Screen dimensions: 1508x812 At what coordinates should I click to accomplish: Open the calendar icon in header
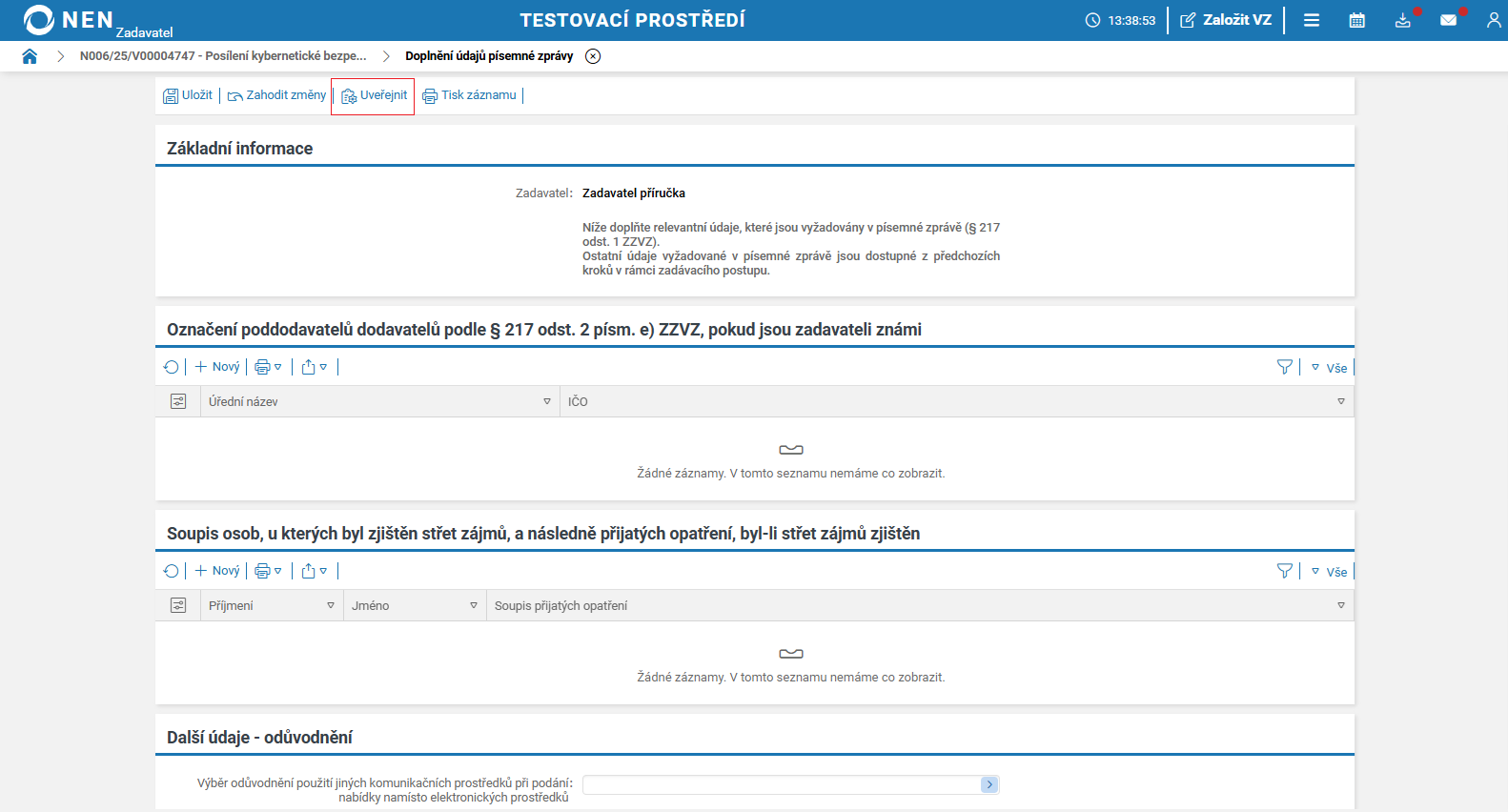1356,20
